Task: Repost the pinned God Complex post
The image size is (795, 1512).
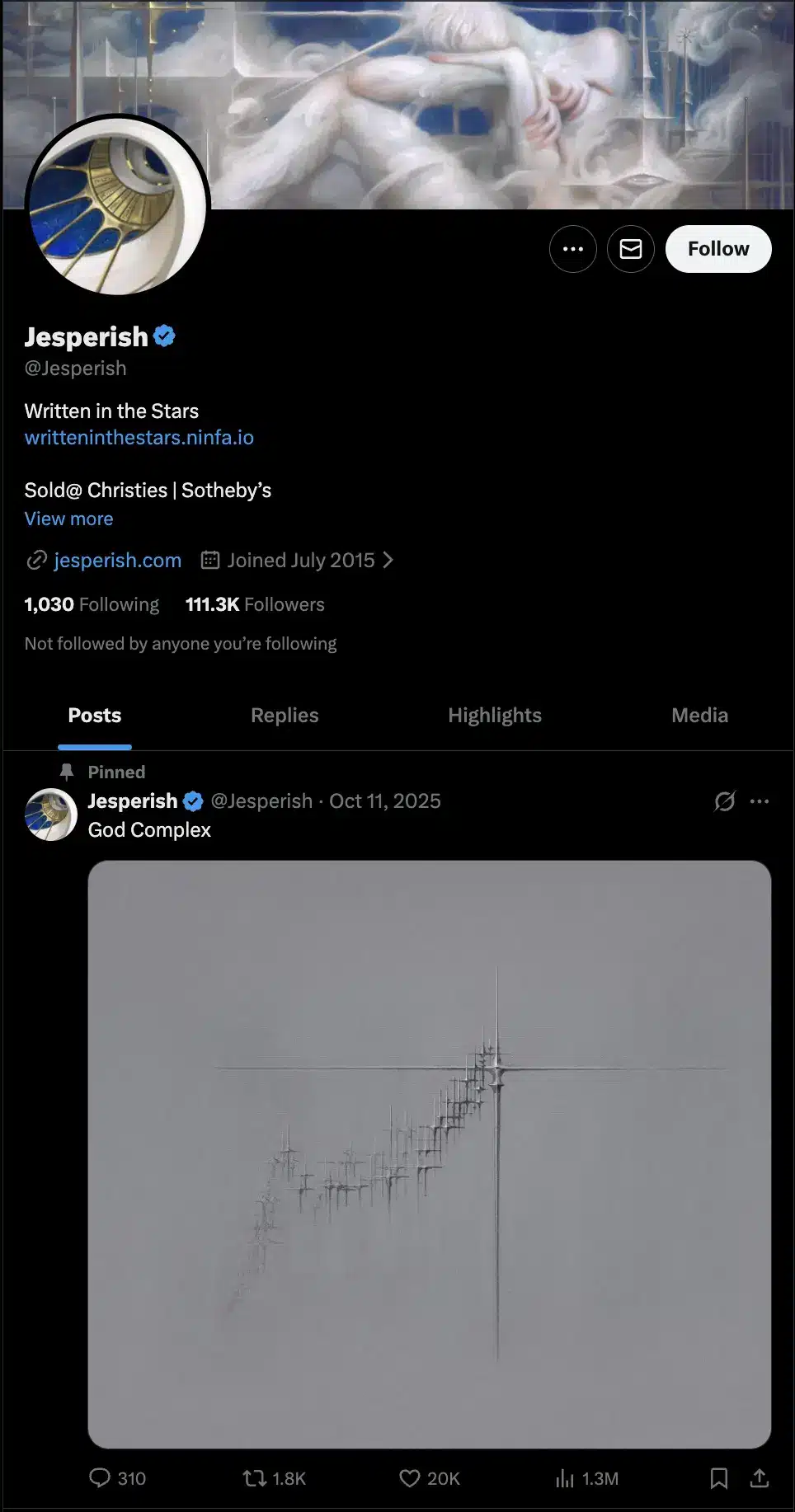Action: (256, 1477)
